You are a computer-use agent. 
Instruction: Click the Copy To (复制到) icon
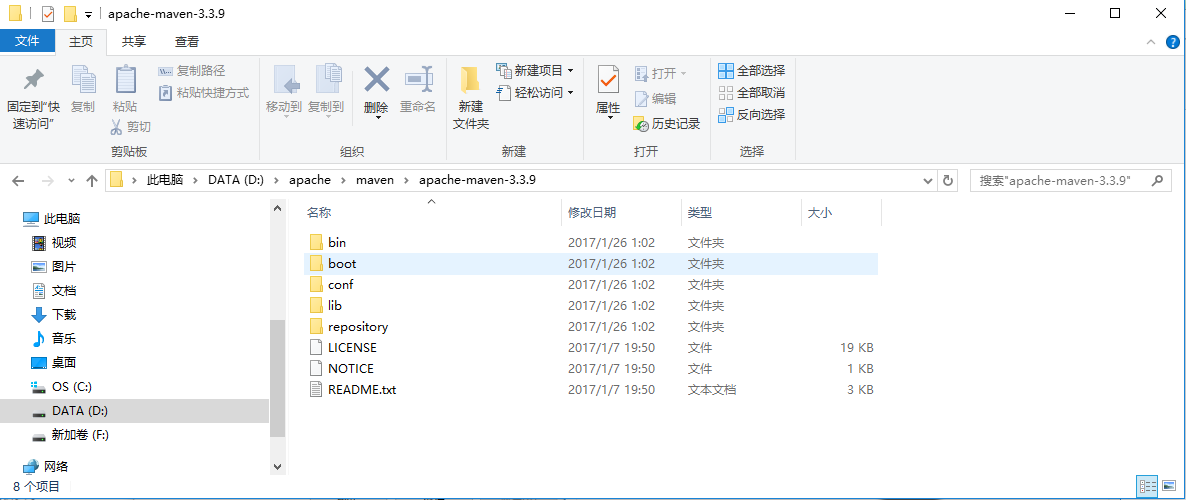(x=327, y=79)
